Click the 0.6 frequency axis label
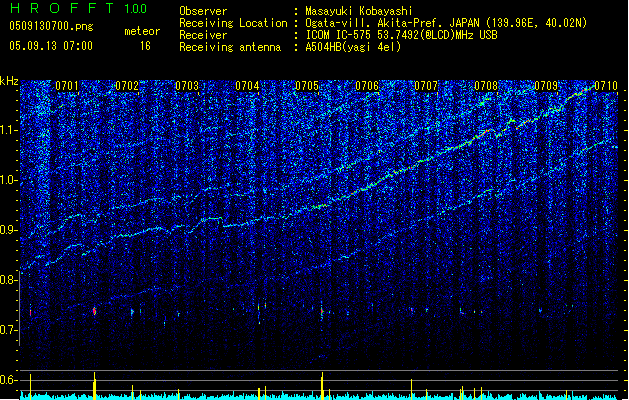Screen dimensions: 629x400 8,380
